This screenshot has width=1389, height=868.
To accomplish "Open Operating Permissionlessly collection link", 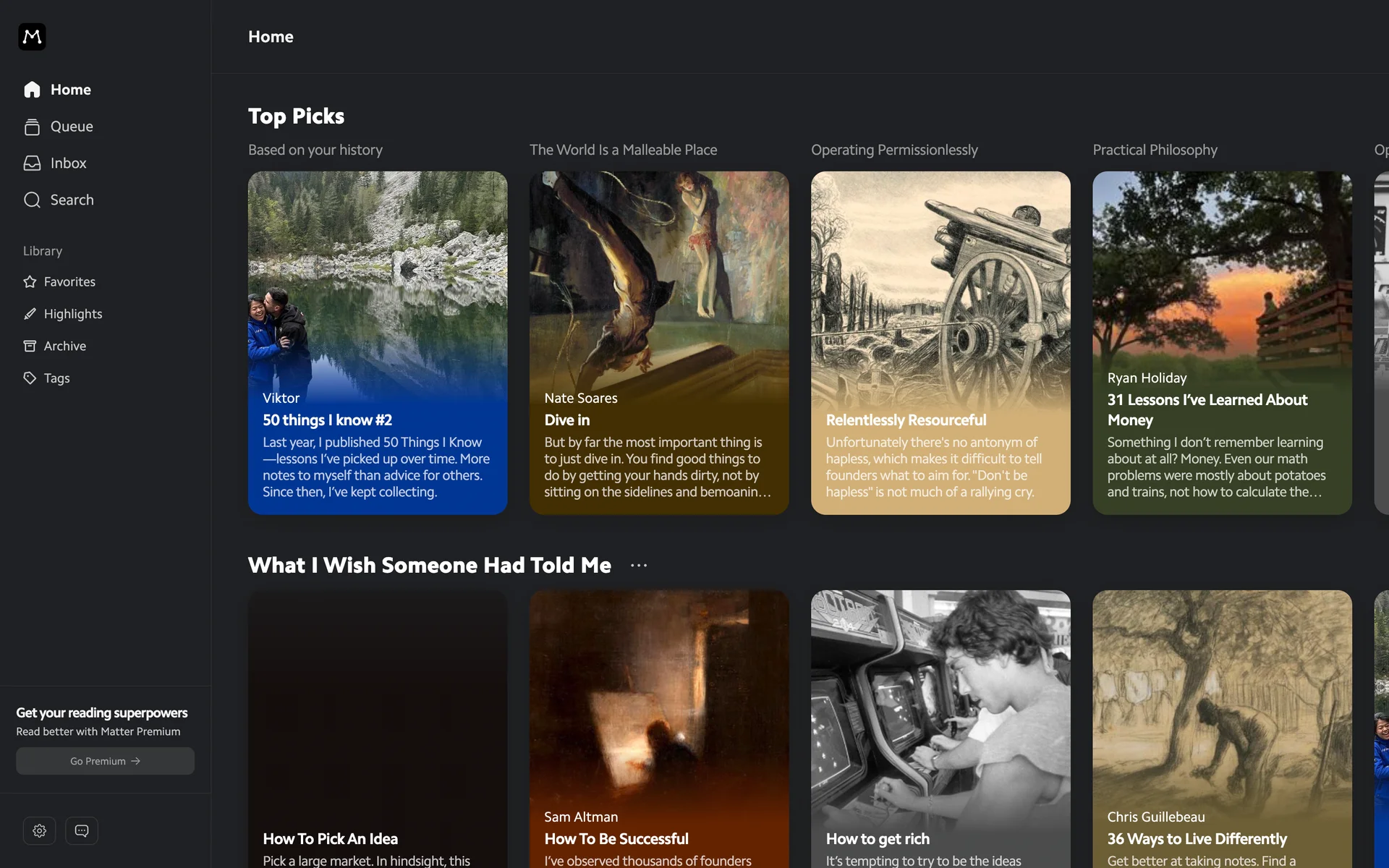I will (893, 150).
